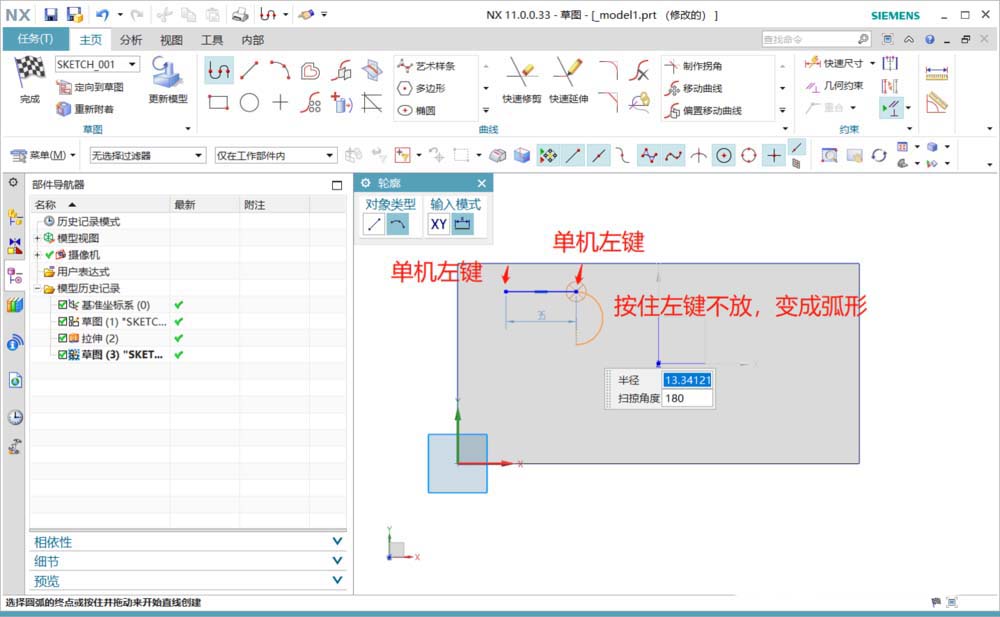Click the Make Corner tool
The width and height of the screenshot is (1000, 617).
[x=693, y=66]
